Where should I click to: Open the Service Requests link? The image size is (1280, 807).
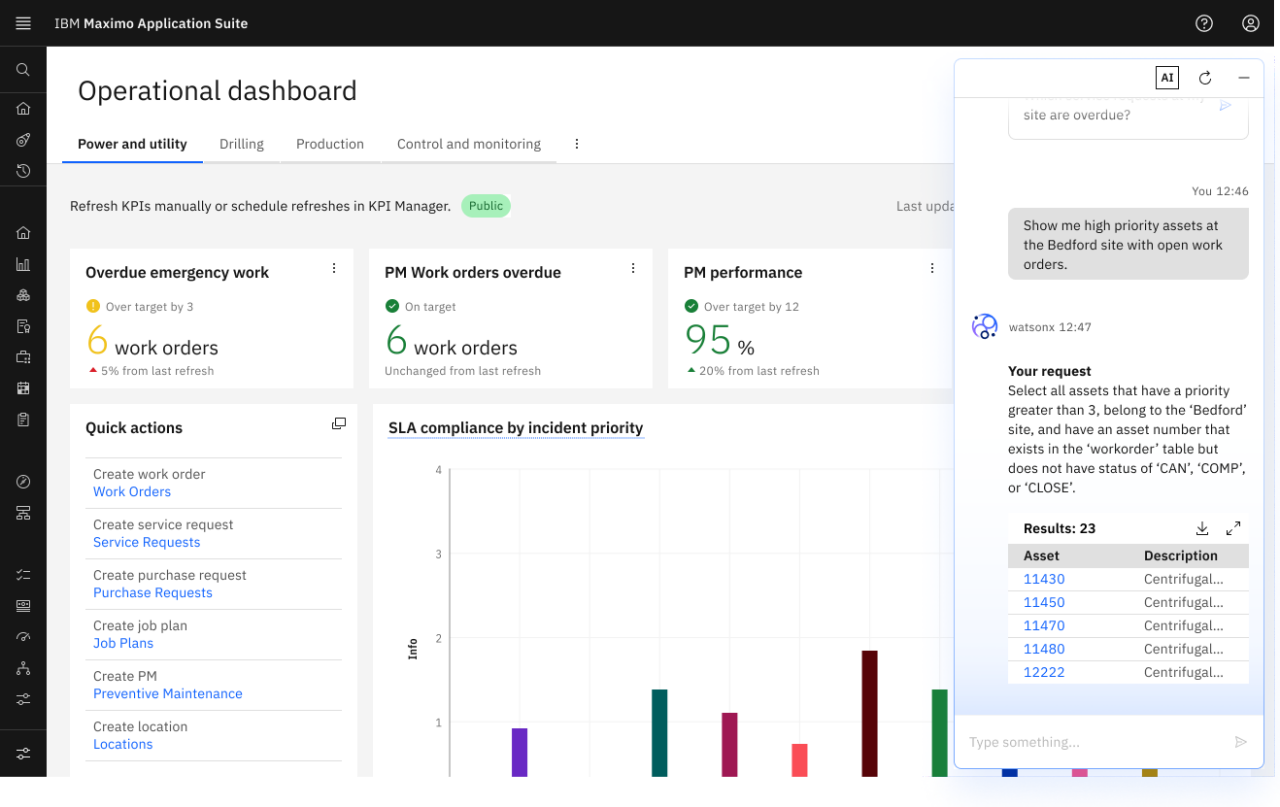(x=147, y=542)
